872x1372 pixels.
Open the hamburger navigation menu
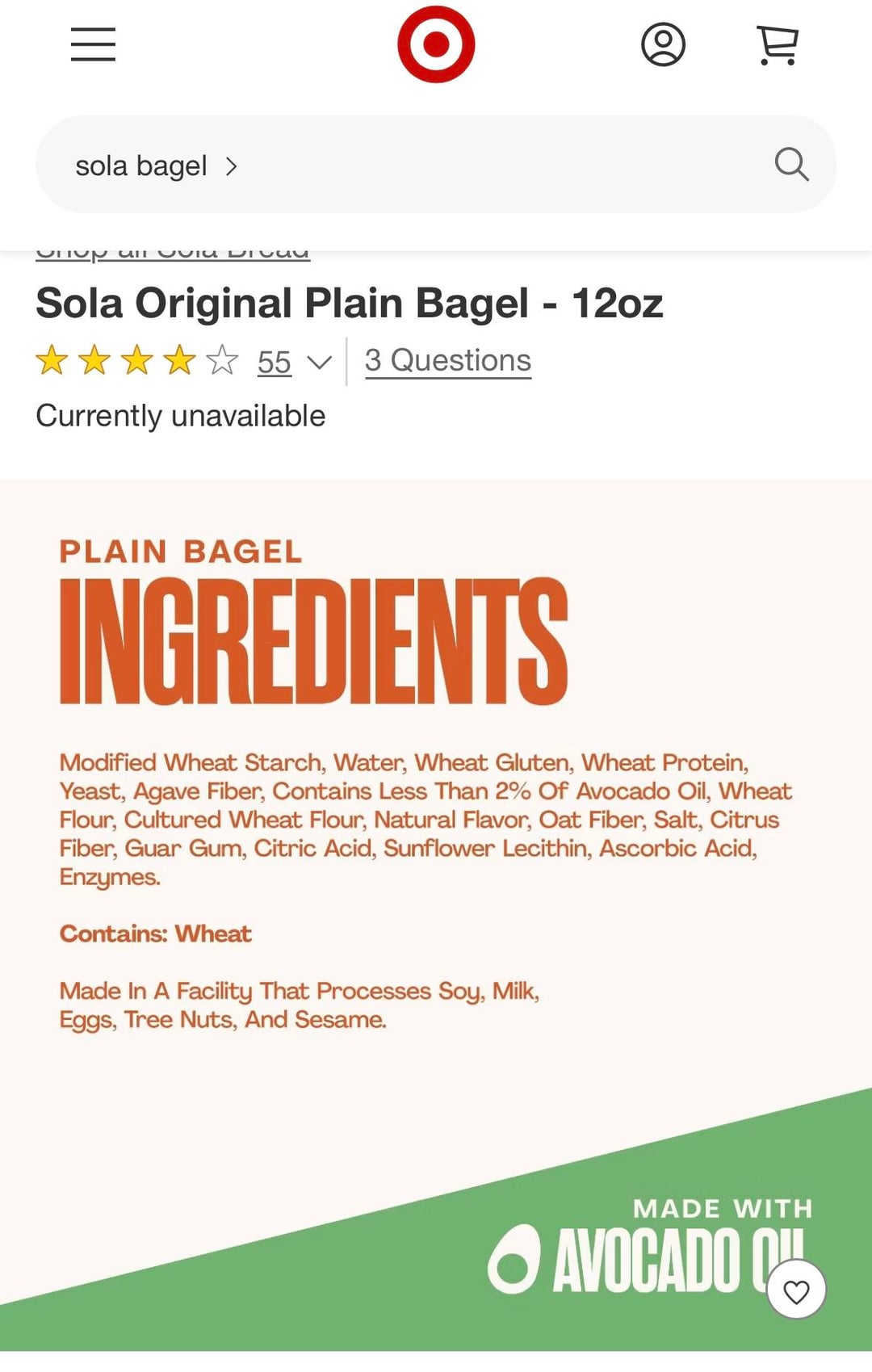click(93, 44)
